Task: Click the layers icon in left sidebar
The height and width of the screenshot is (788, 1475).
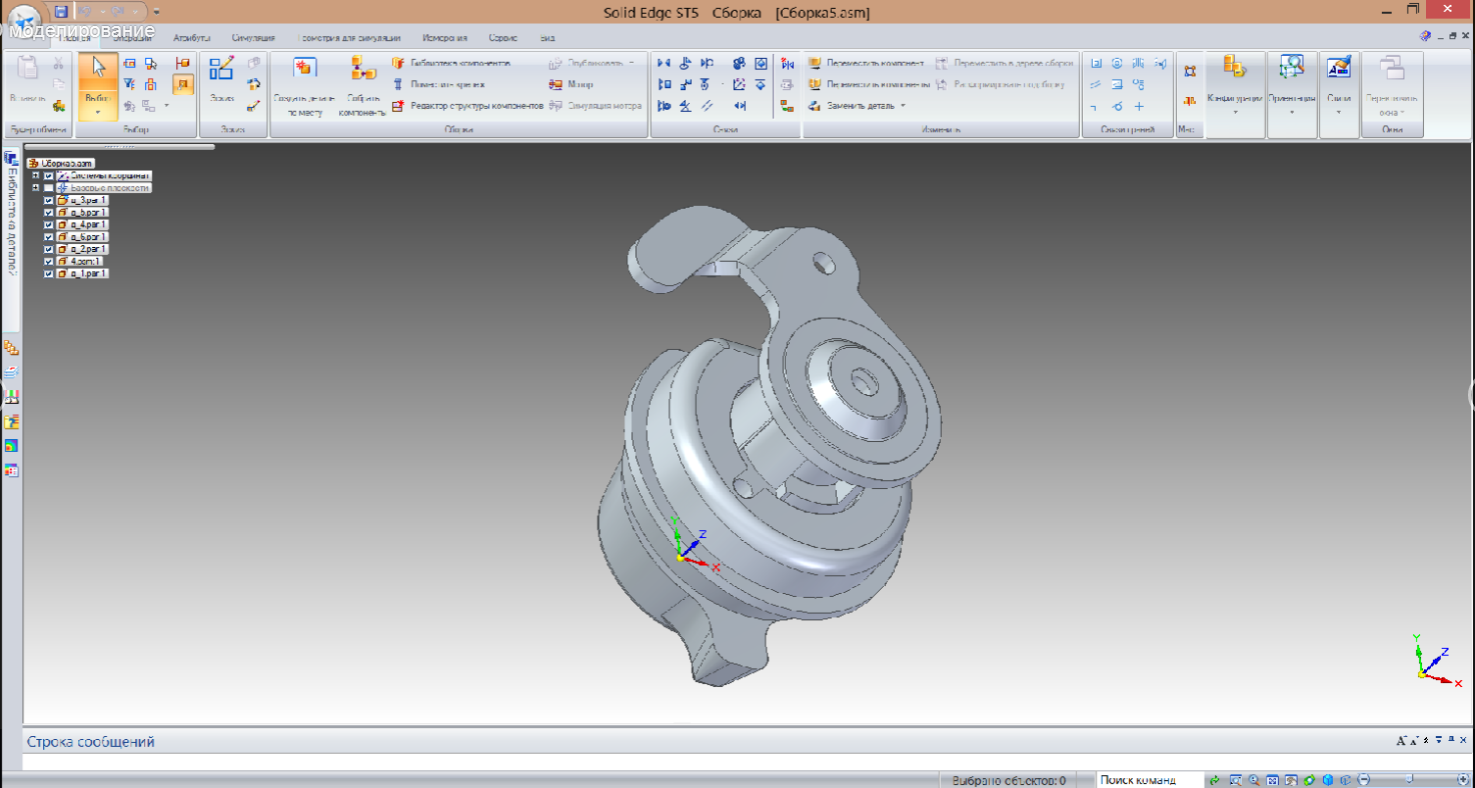Action: [x=11, y=372]
